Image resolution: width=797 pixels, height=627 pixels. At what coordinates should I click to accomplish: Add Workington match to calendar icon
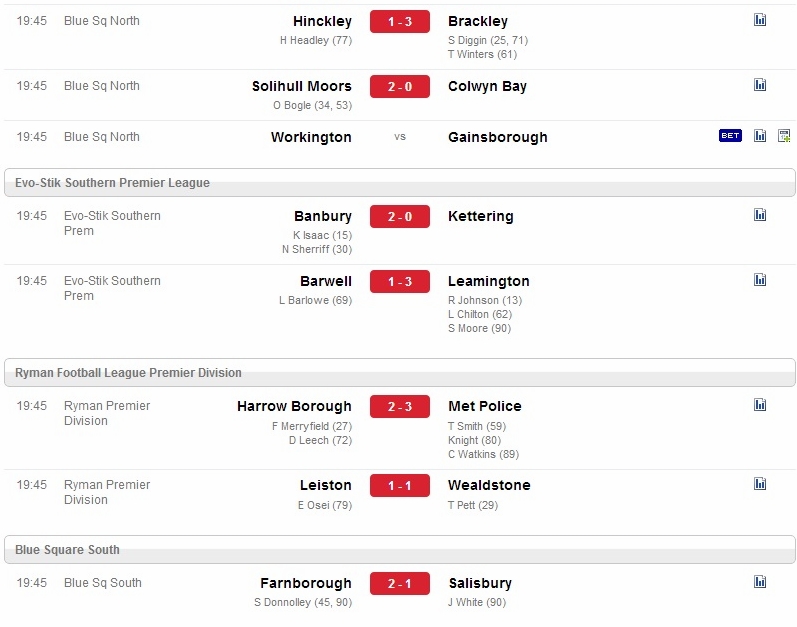[784, 136]
